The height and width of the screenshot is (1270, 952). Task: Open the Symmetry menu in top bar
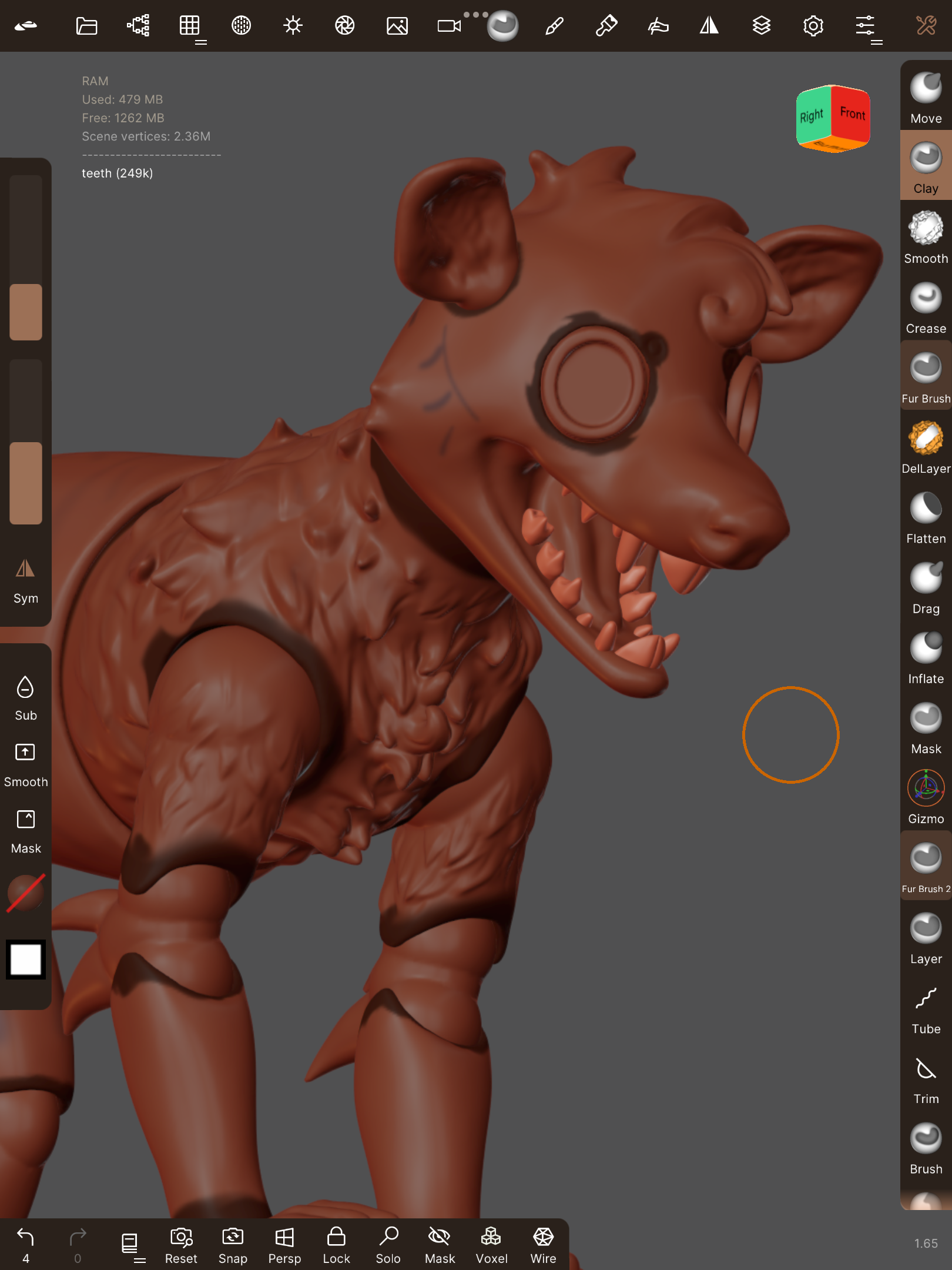coord(709,26)
